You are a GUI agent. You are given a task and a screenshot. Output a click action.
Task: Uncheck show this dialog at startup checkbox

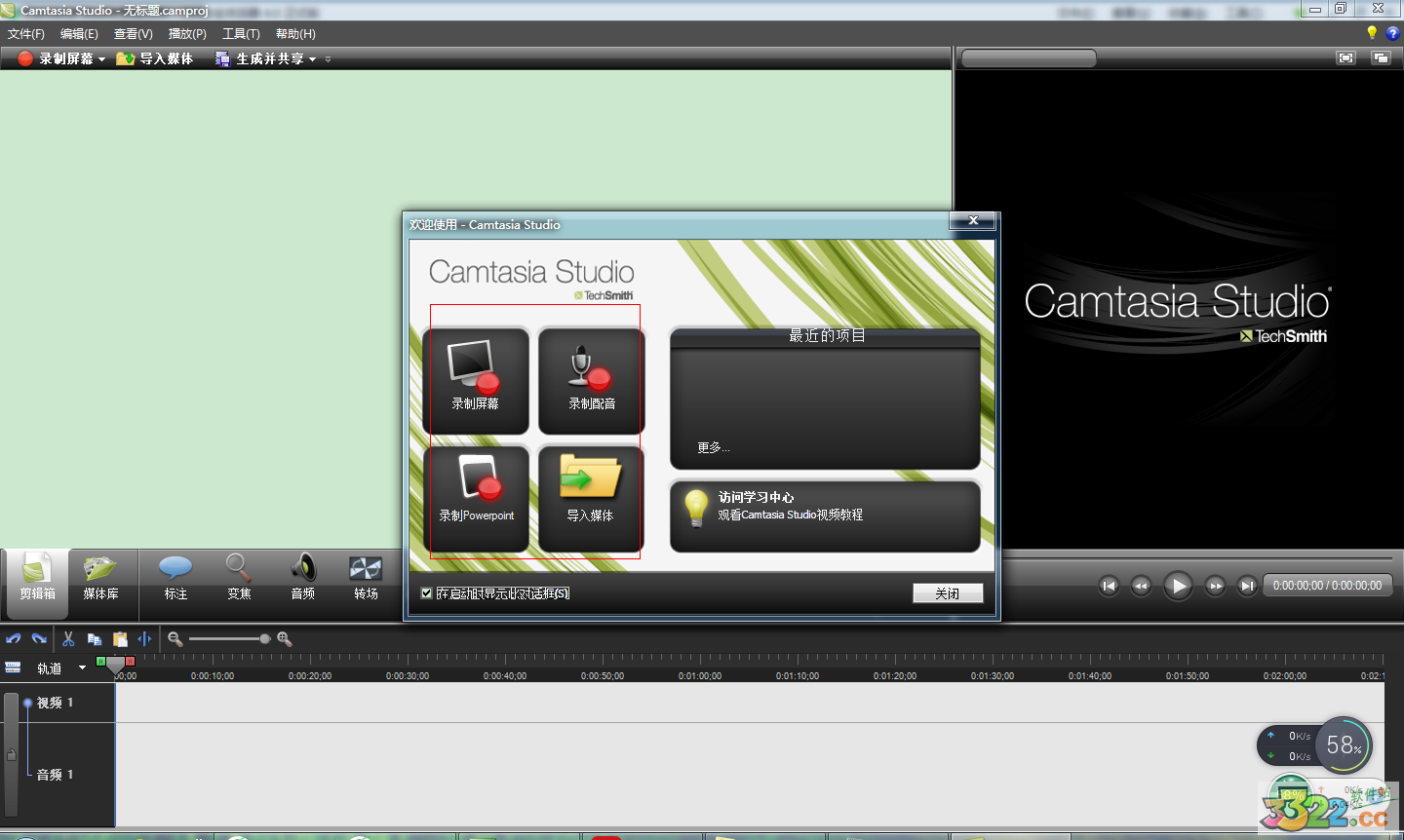[426, 593]
